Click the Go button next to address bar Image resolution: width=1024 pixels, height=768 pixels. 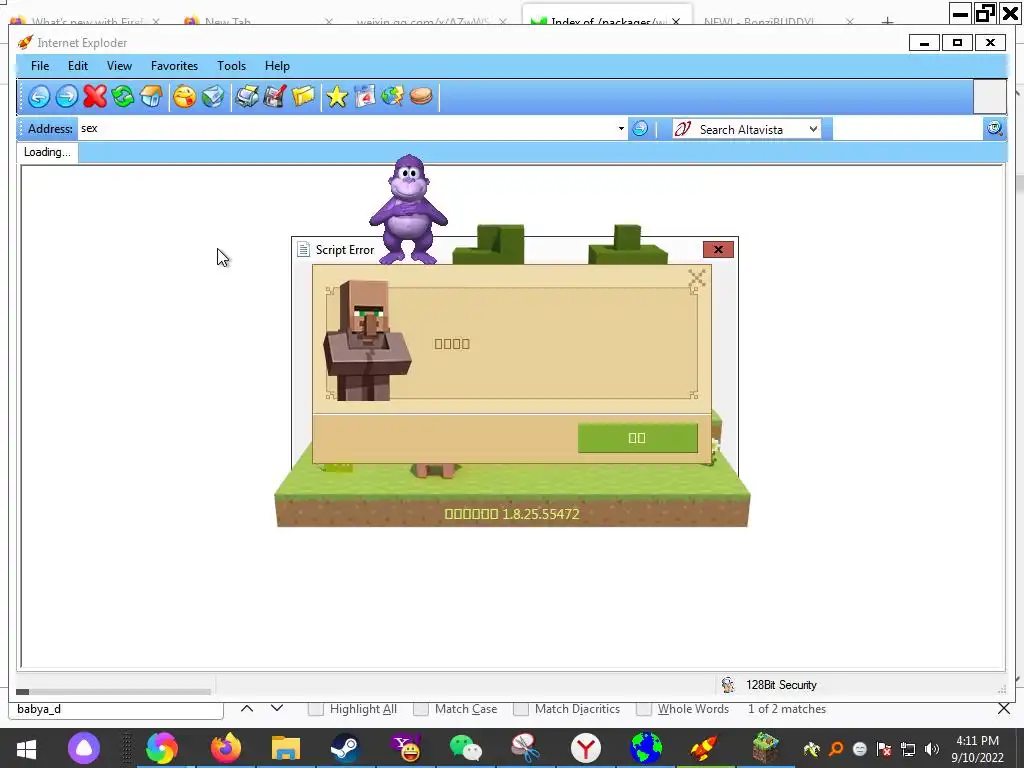[x=640, y=129]
